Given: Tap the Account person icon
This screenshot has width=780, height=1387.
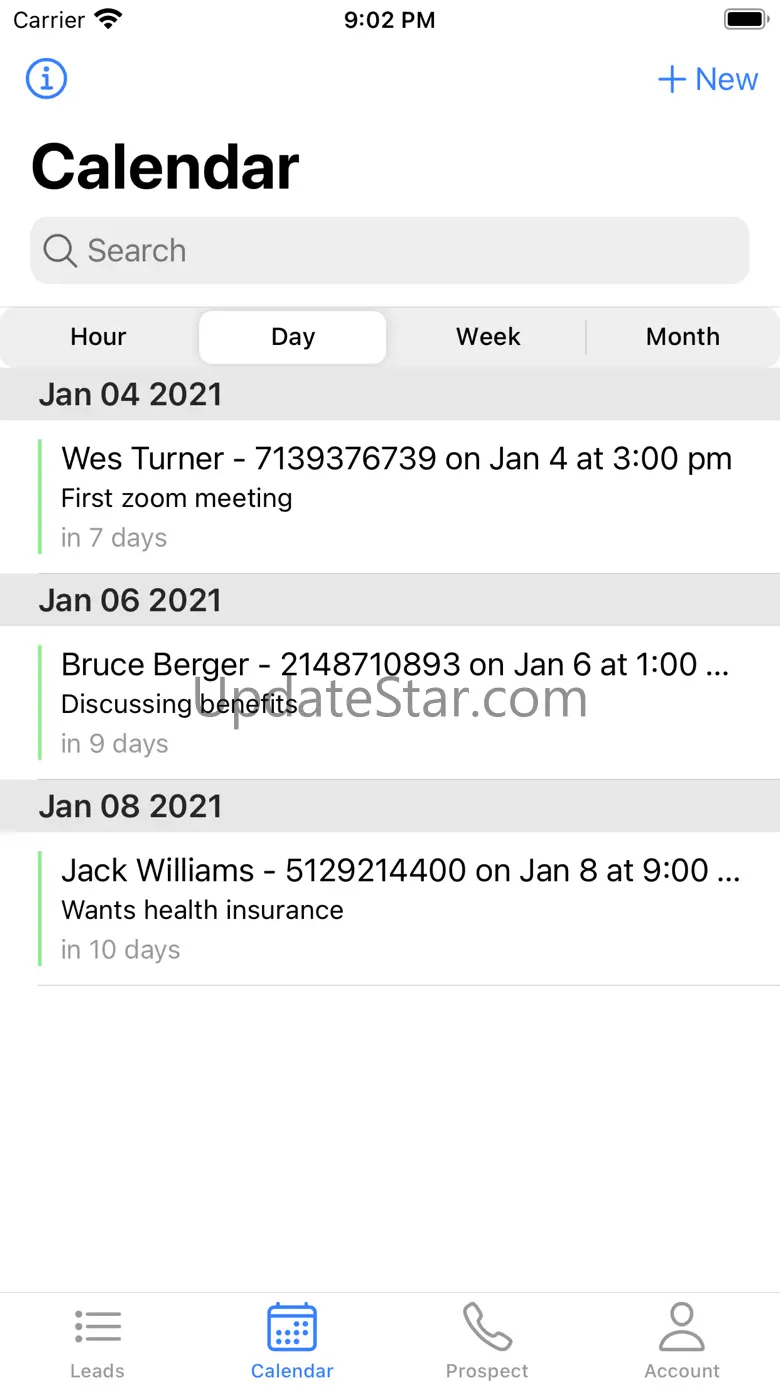Looking at the screenshot, I should pyautogui.click(x=682, y=1328).
